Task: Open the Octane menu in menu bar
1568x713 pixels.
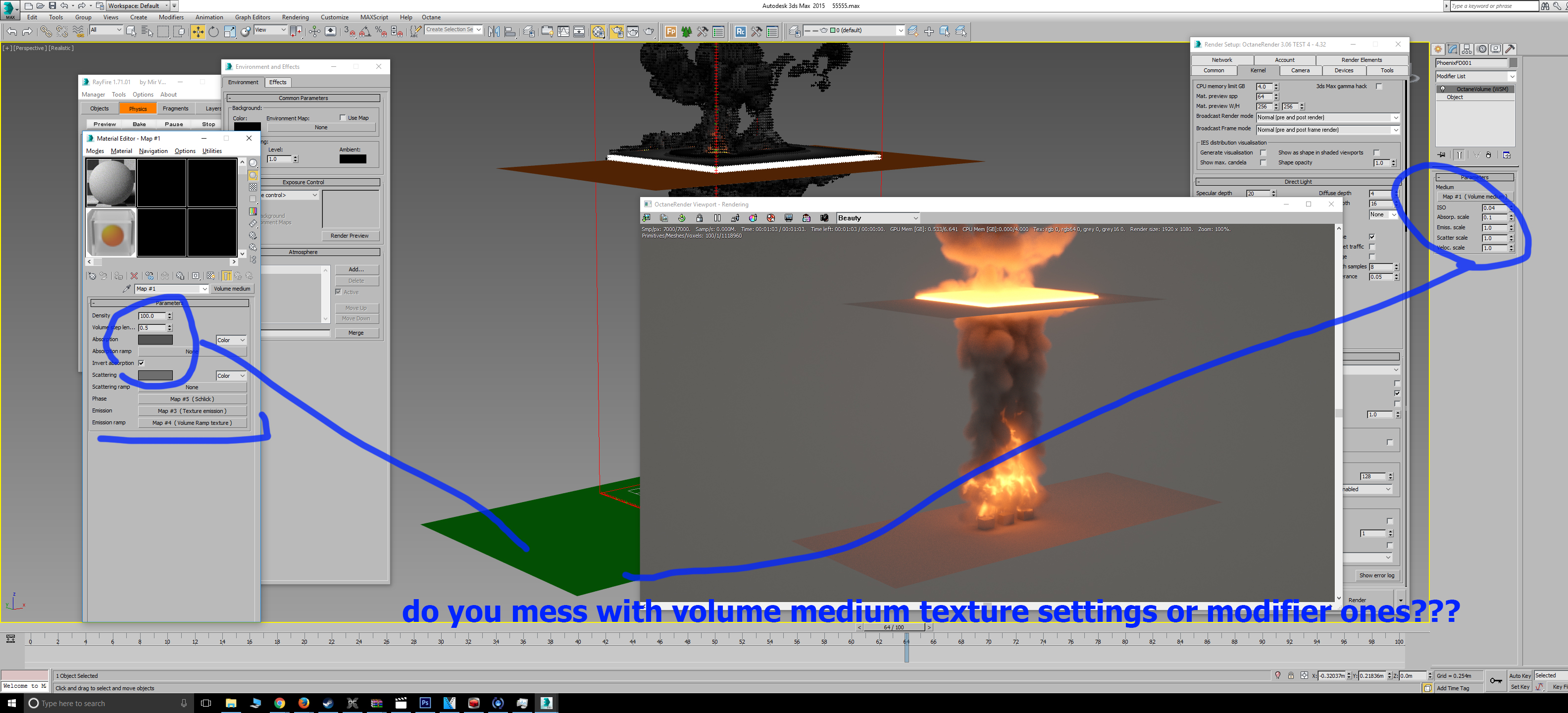Action: tap(431, 17)
